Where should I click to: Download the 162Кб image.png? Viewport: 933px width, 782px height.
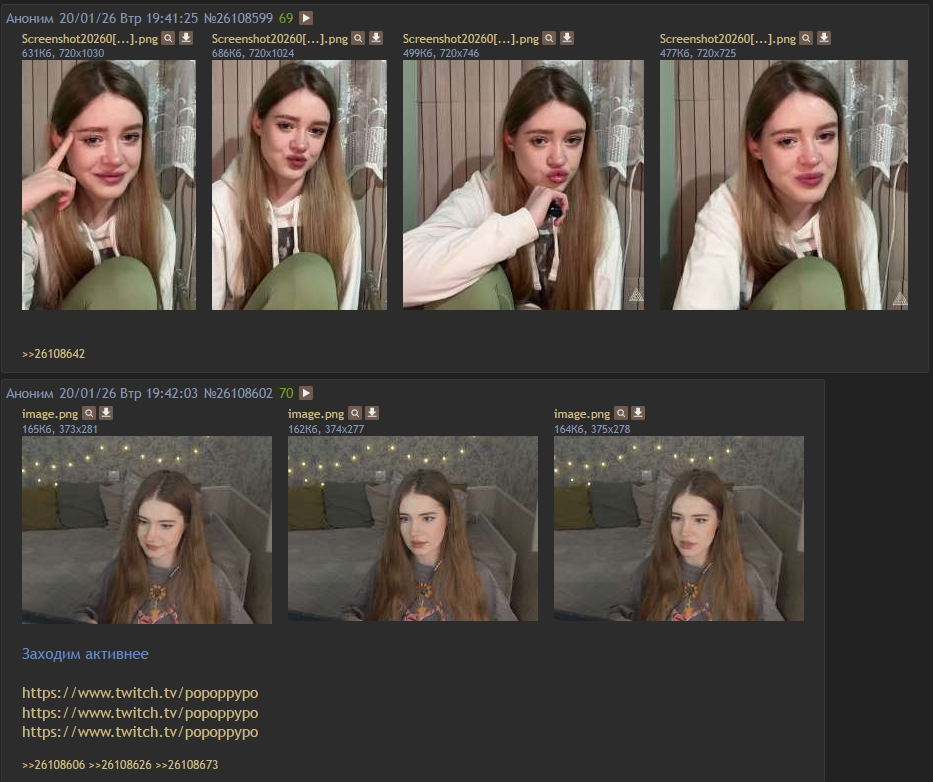click(x=372, y=413)
